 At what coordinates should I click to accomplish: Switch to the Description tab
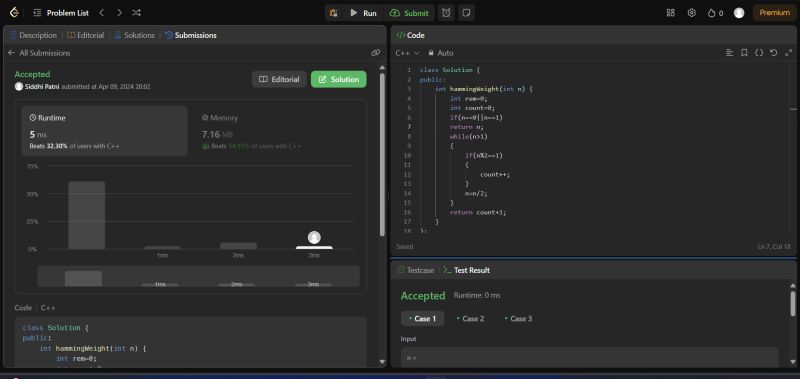34,35
